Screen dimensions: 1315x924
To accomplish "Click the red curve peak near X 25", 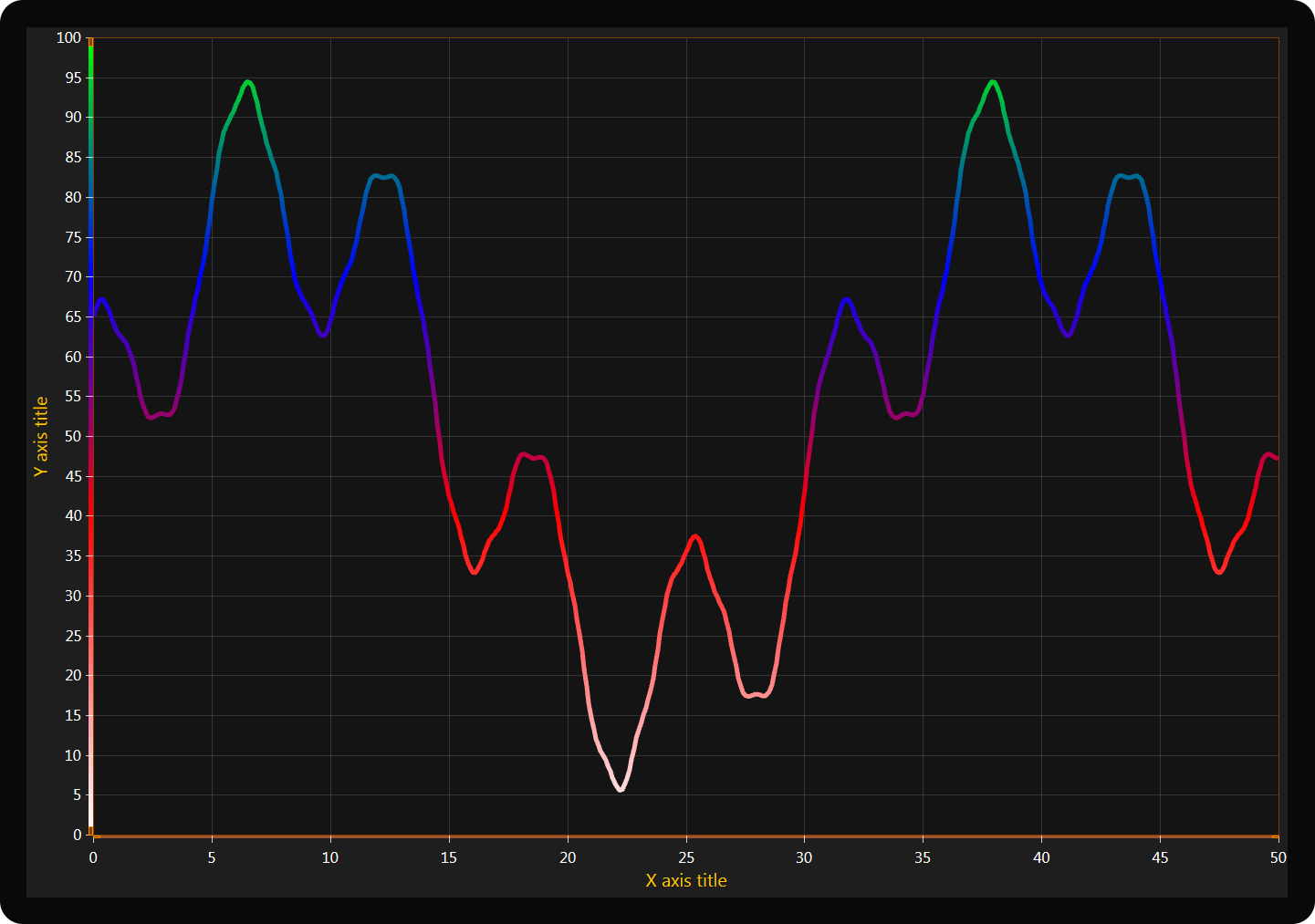I will tap(695, 536).
